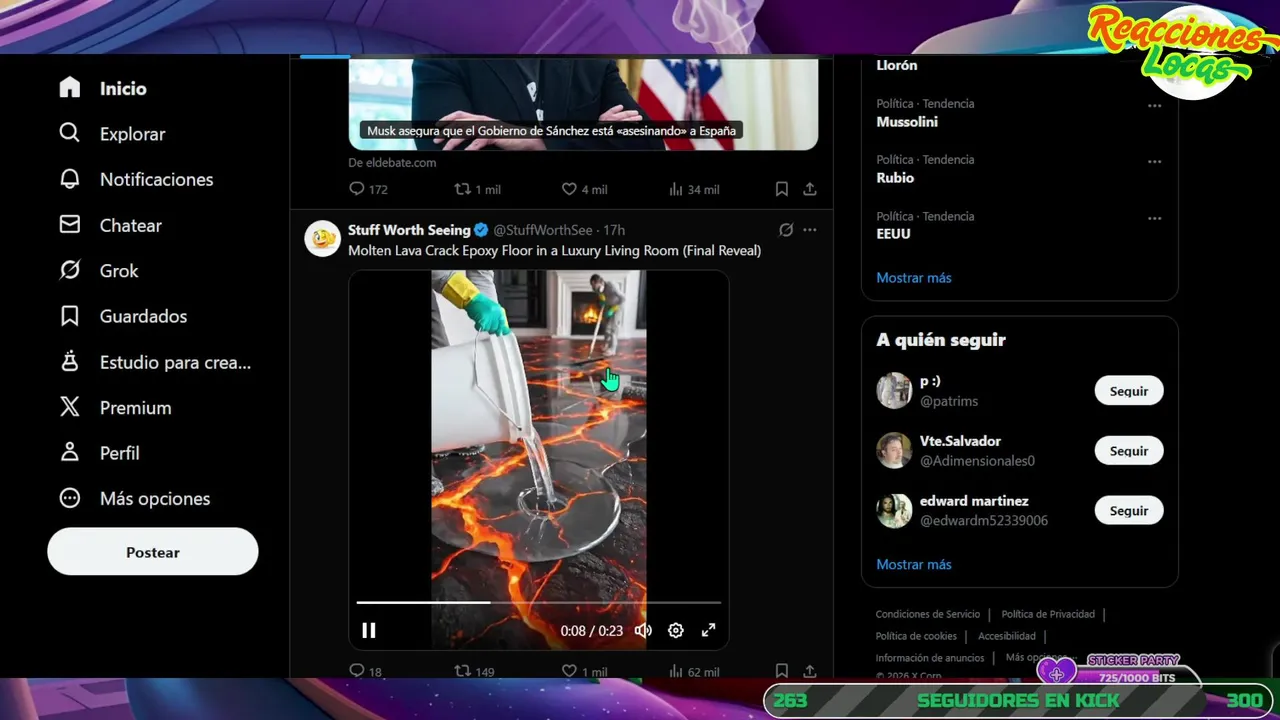1280x720 pixels.
Task: Enter fullscreen on the lava video
Action: tap(708, 630)
